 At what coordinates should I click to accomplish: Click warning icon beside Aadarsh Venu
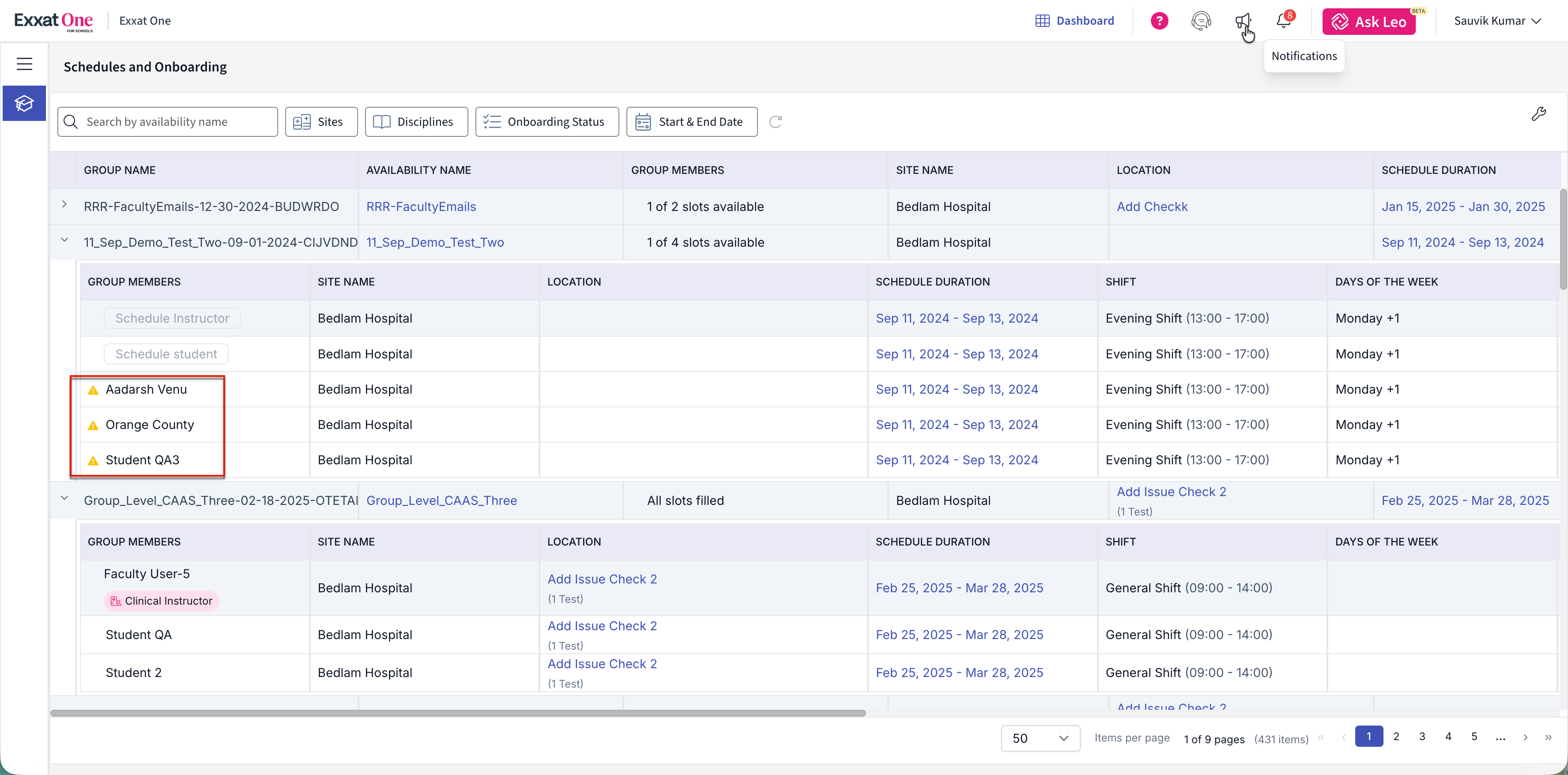point(93,390)
